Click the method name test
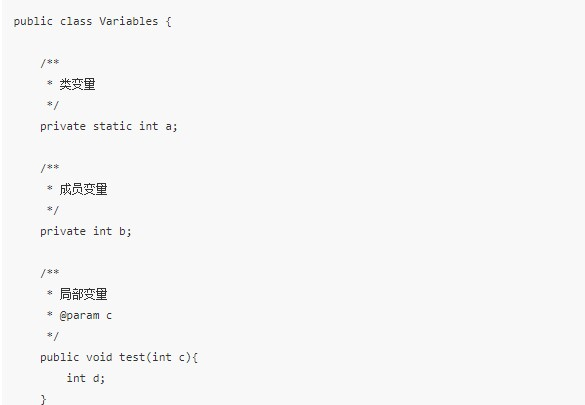This screenshot has height=405, width=585. click(132, 357)
